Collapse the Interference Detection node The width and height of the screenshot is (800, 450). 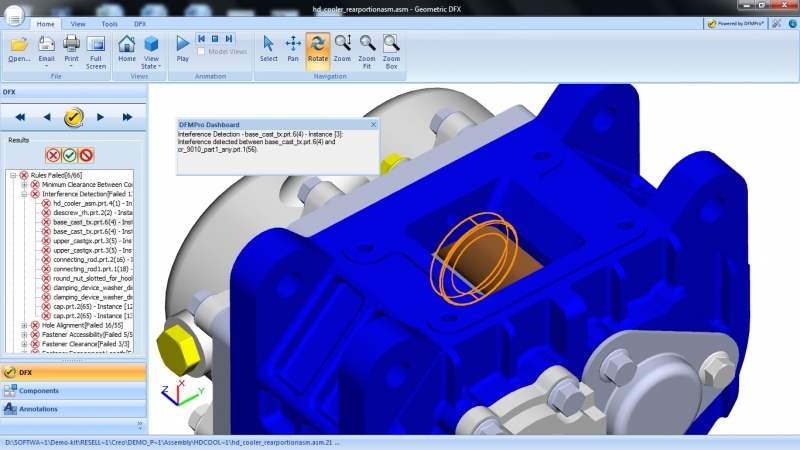[24, 194]
